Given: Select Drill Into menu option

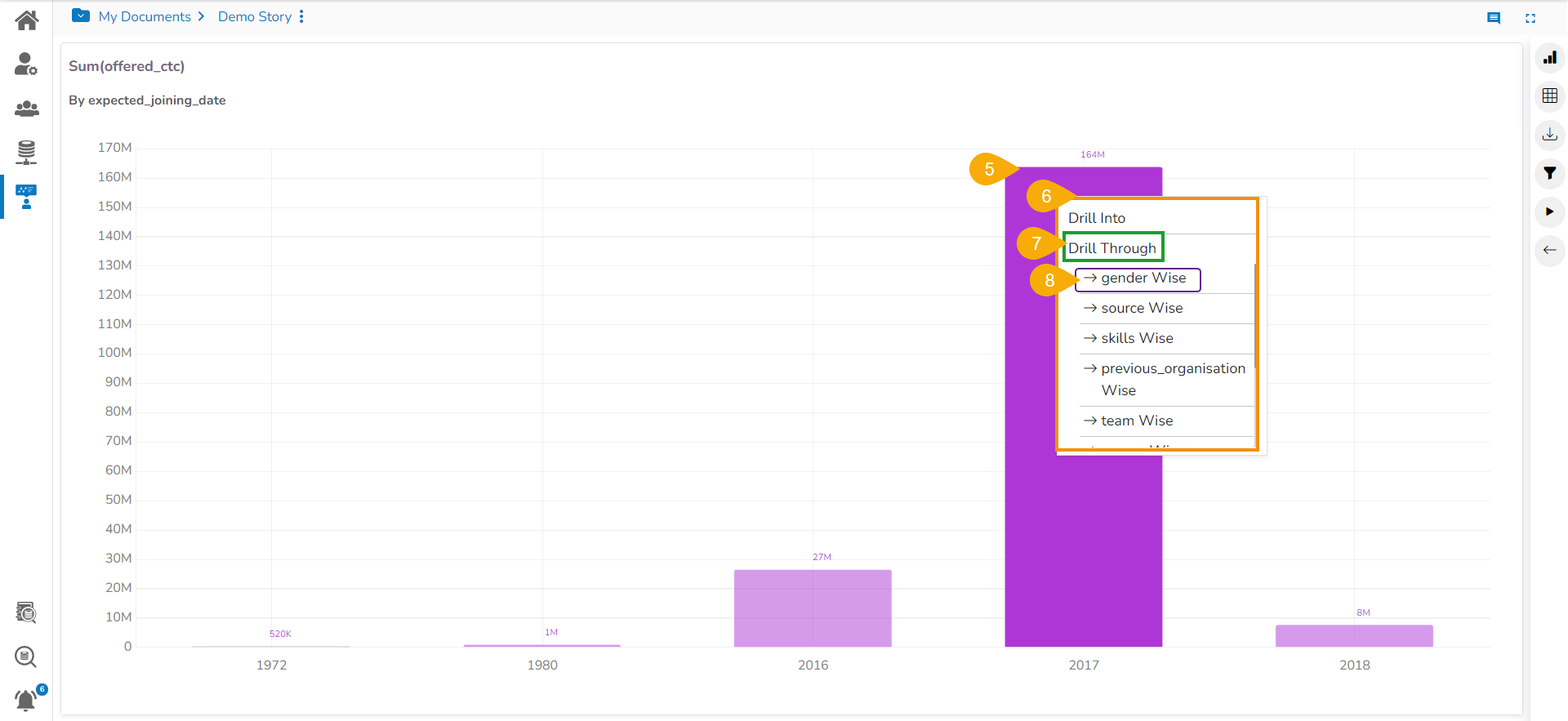Looking at the screenshot, I should pos(1097,218).
